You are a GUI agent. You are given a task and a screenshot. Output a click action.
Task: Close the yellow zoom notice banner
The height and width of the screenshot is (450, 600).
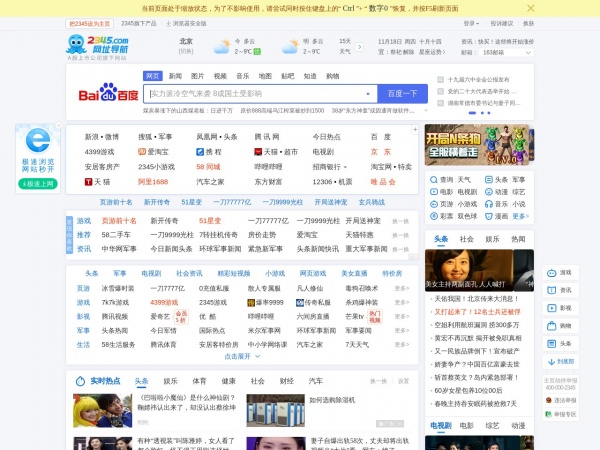[531, 8]
